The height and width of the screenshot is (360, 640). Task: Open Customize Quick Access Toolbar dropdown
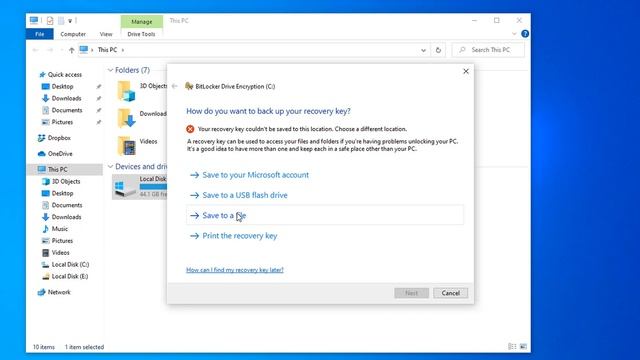coord(70,21)
